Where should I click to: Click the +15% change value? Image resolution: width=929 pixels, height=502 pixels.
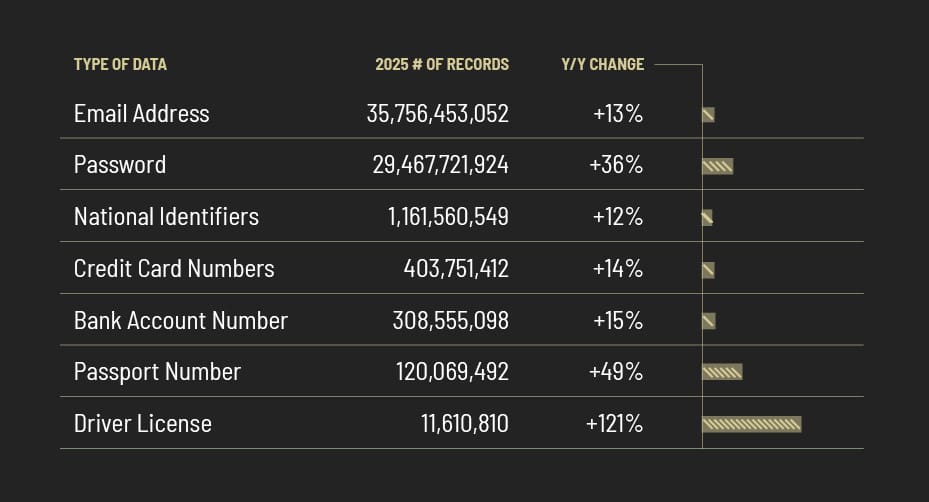[x=617, y=321]
